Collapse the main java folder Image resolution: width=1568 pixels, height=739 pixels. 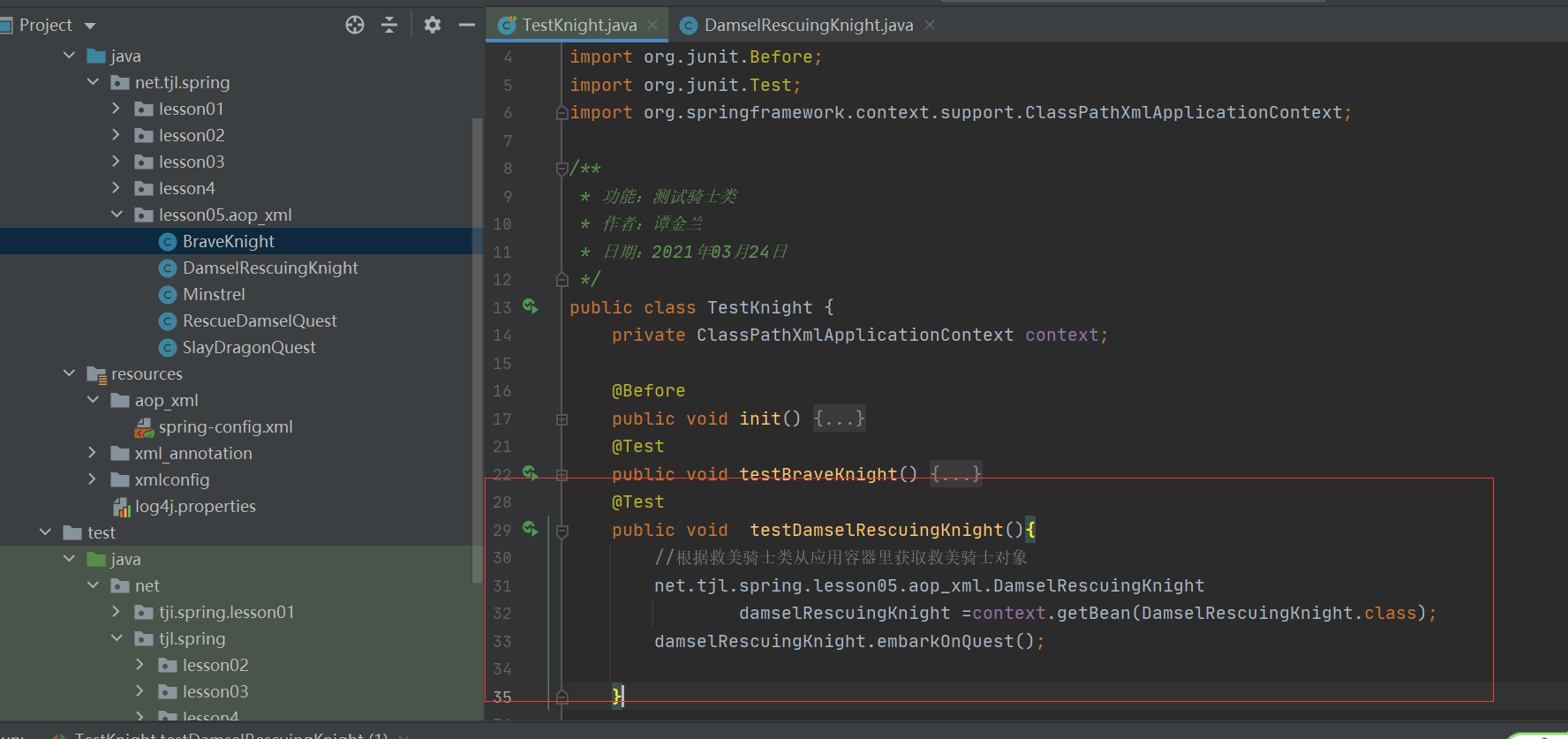[x=69, y=56]
